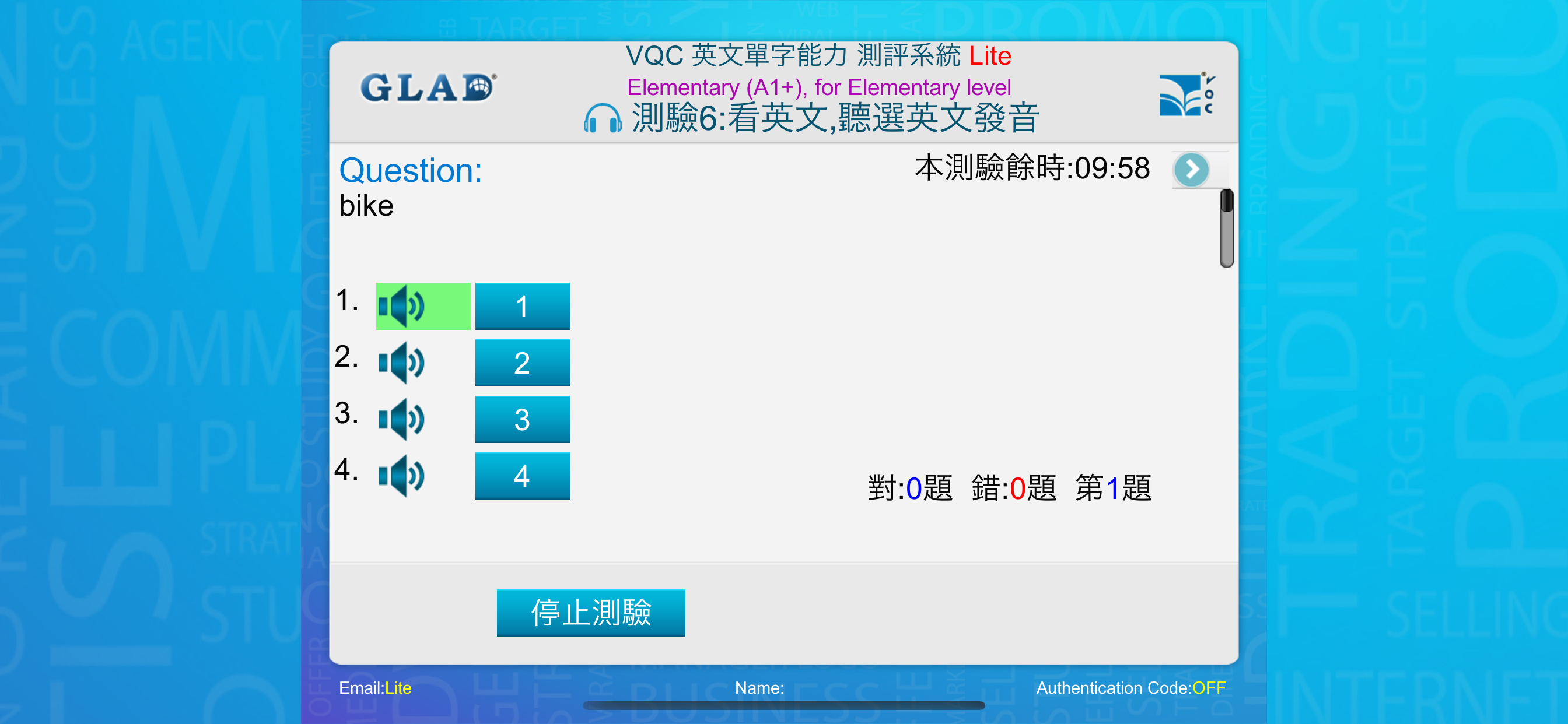Click the Email:Lite label
The image size is (1568, 724).
coord(375,688)
